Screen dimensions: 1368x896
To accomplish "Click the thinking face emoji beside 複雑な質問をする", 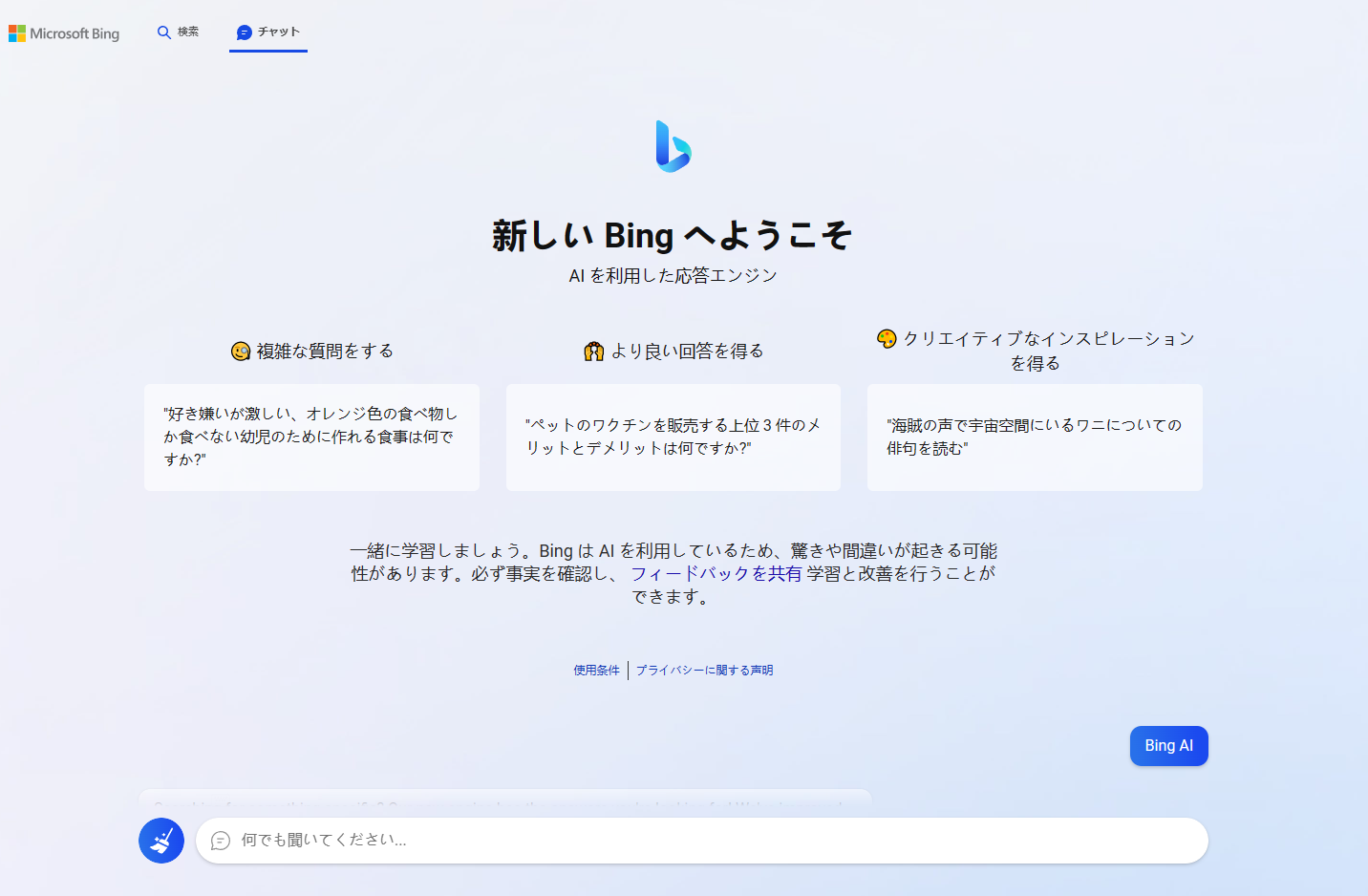I will pyautogui.click(x=241, y=352).
